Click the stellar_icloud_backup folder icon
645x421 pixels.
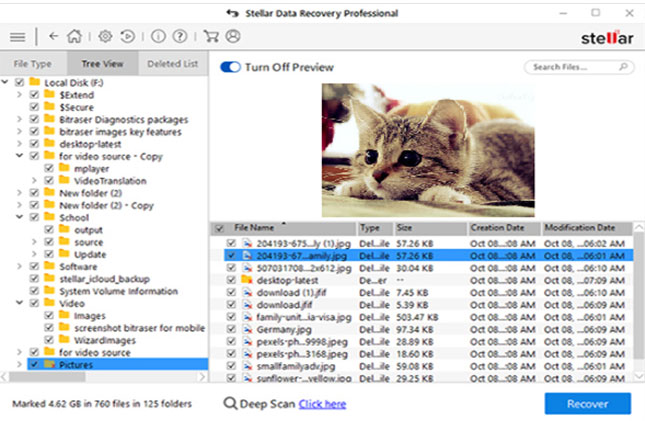click(x=49, y=278)
